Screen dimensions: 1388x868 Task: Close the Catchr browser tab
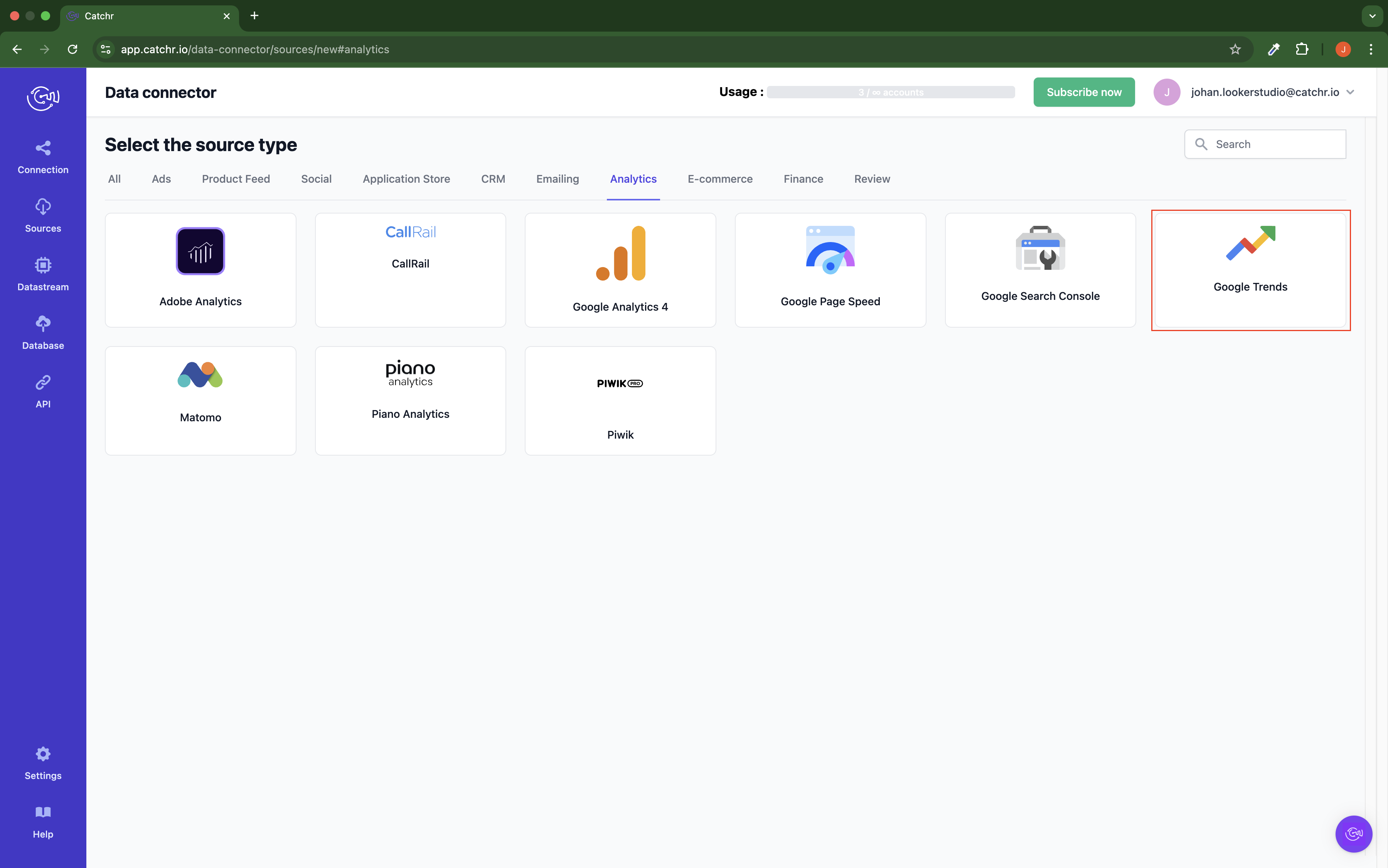pos(227,16)
